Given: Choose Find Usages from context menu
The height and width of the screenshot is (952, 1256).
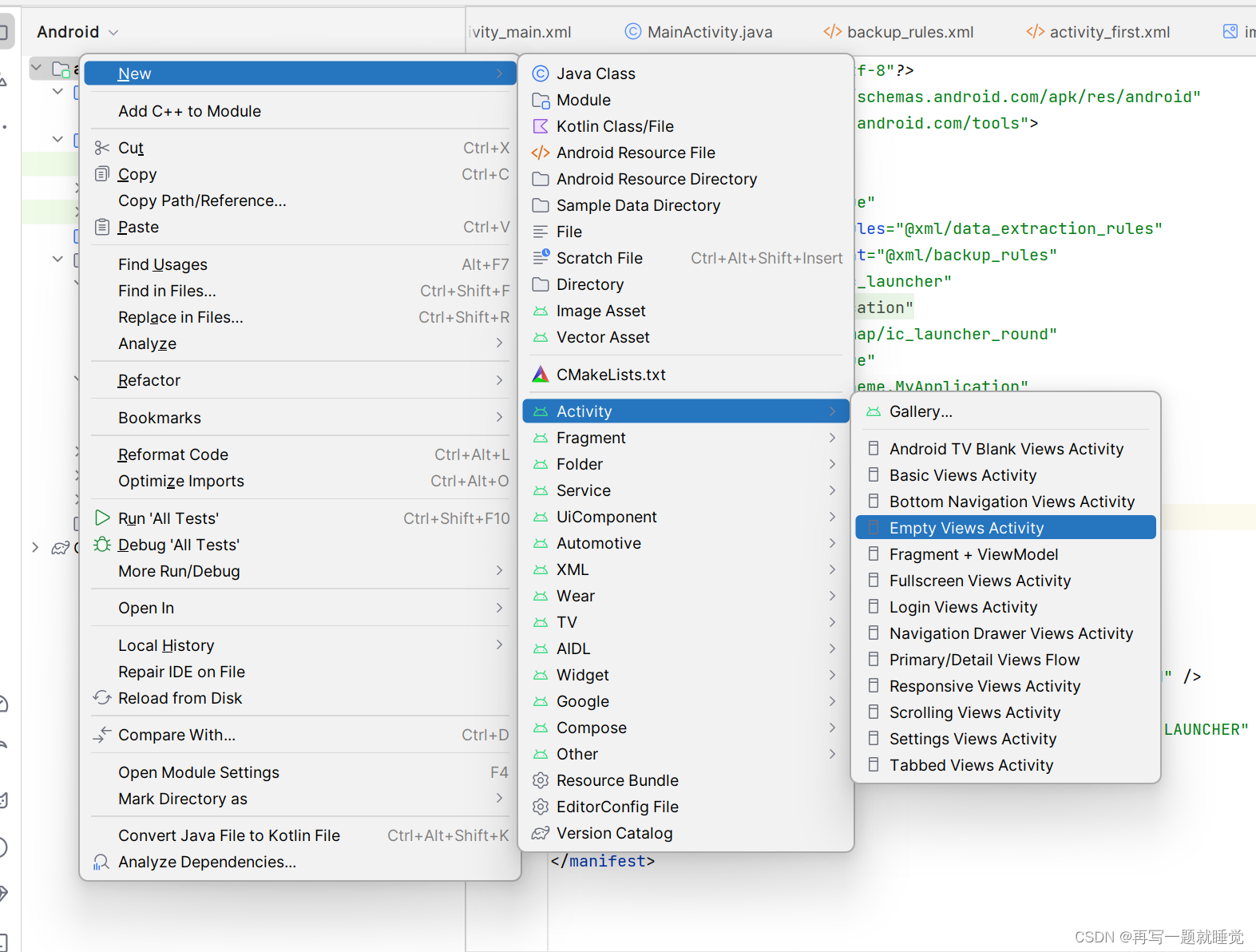Looking at the screenshot, I should point(300,264).
